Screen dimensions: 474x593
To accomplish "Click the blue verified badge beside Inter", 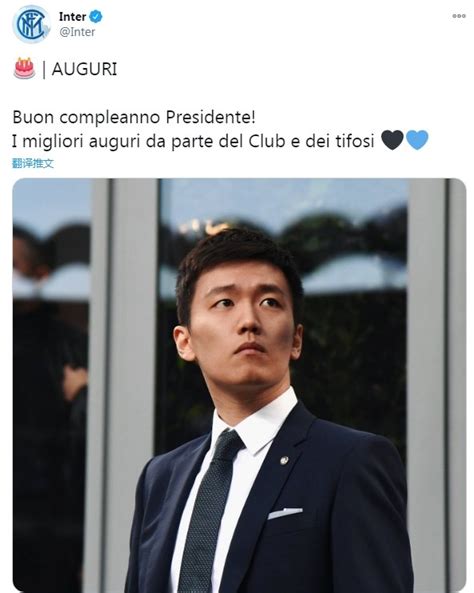I will 96,17.
